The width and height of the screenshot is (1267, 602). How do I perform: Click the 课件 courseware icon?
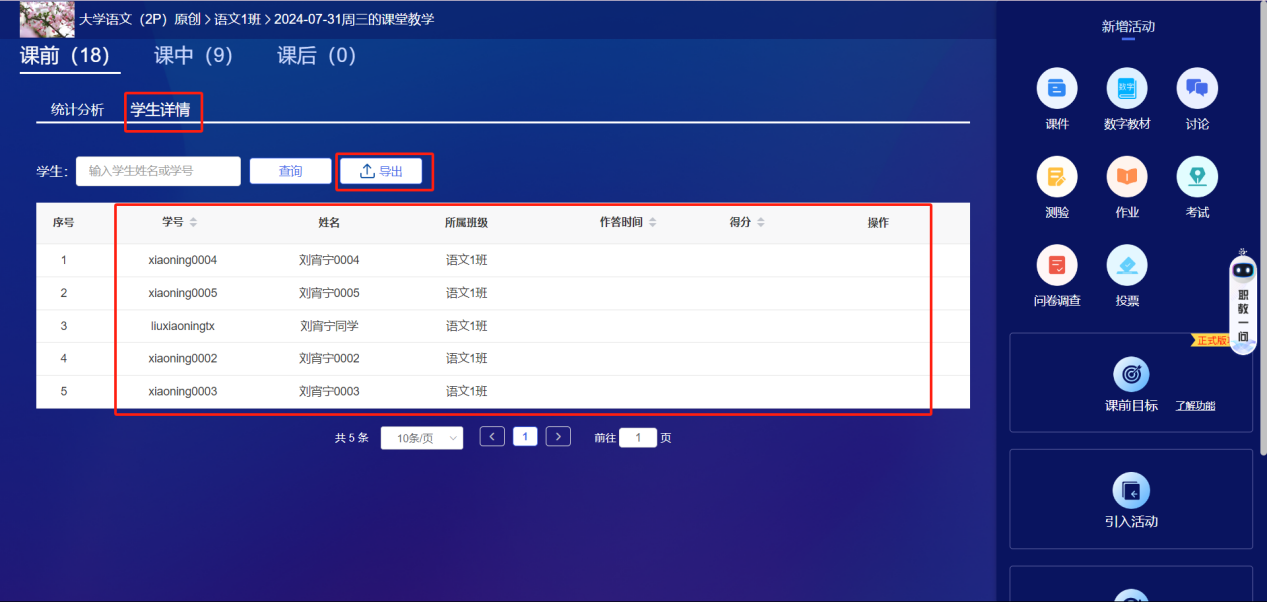click(x=1057, y=90)
